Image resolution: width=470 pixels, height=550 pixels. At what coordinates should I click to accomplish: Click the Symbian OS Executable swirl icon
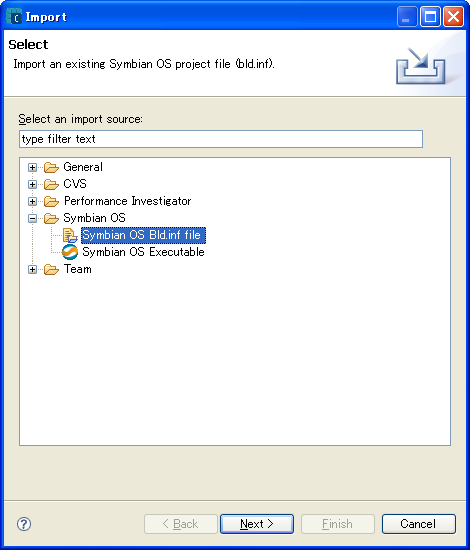pos(70,252)
